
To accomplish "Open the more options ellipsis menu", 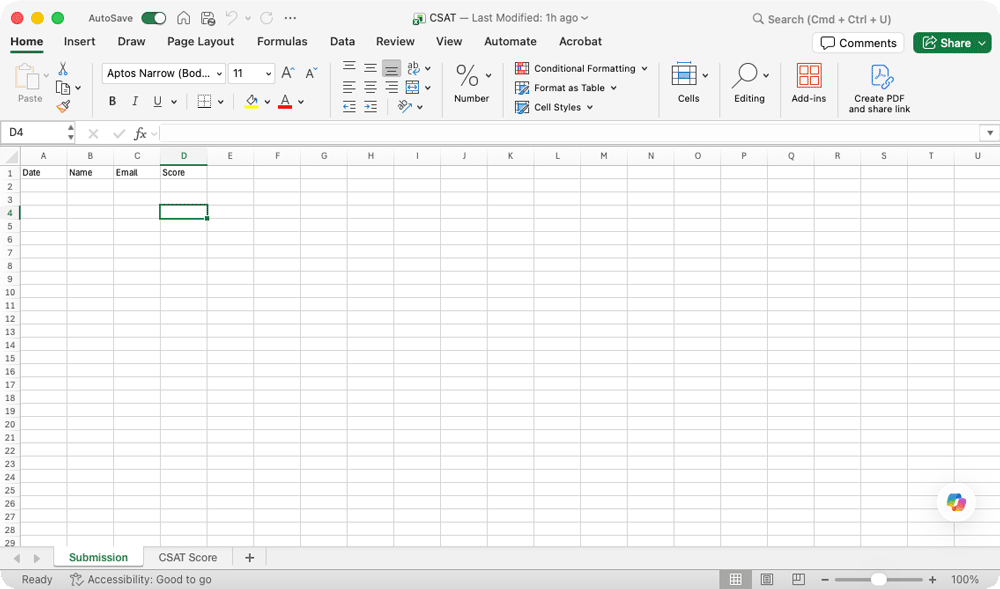I will pyautogui.click(x=290, y=18).
